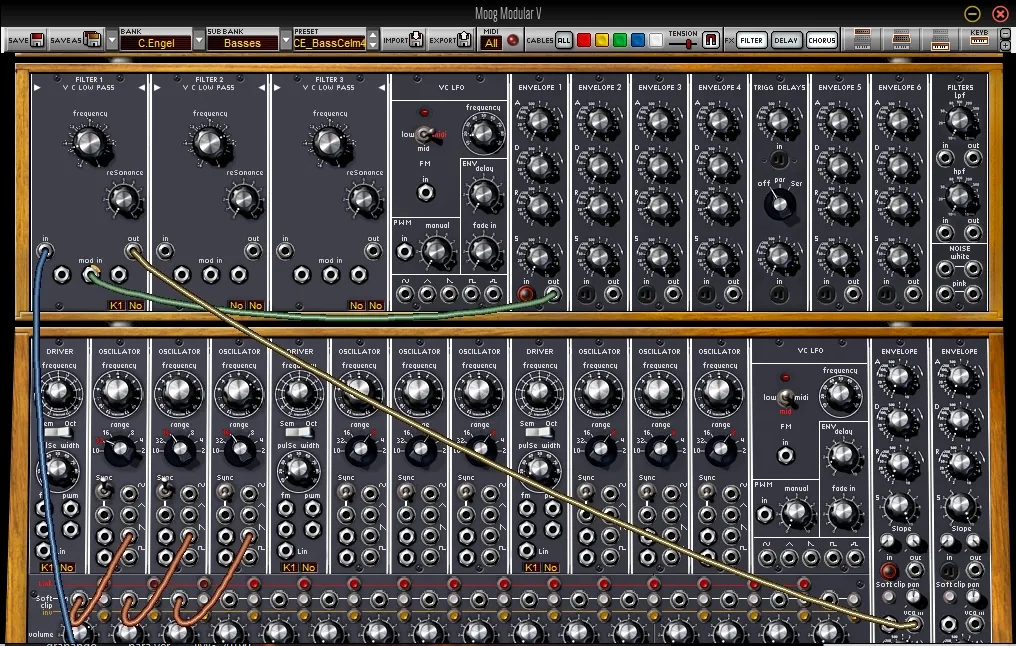Show the first synth cabinet view icon

click(862, 40)
